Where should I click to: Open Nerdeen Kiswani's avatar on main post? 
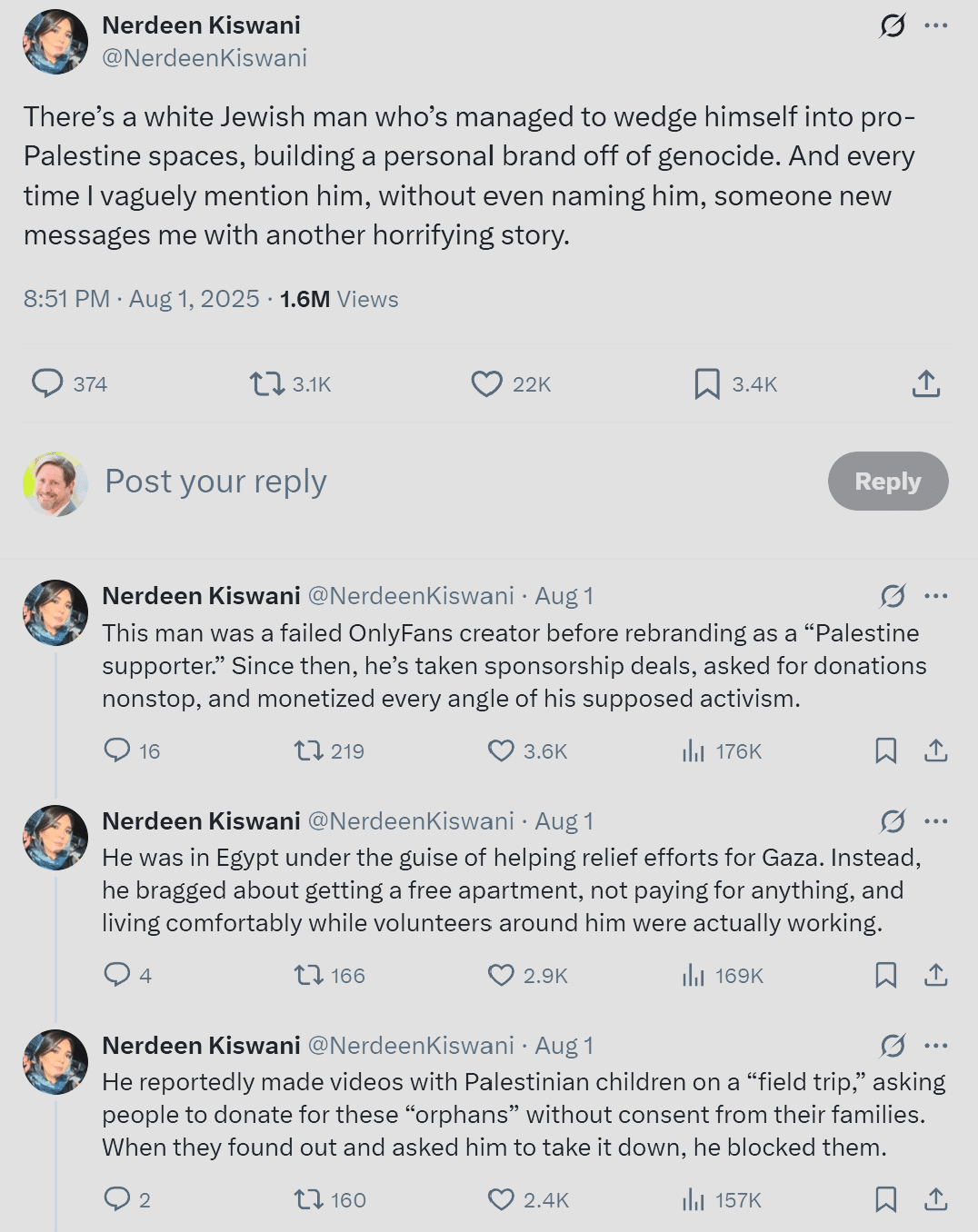tap(55, 42)
